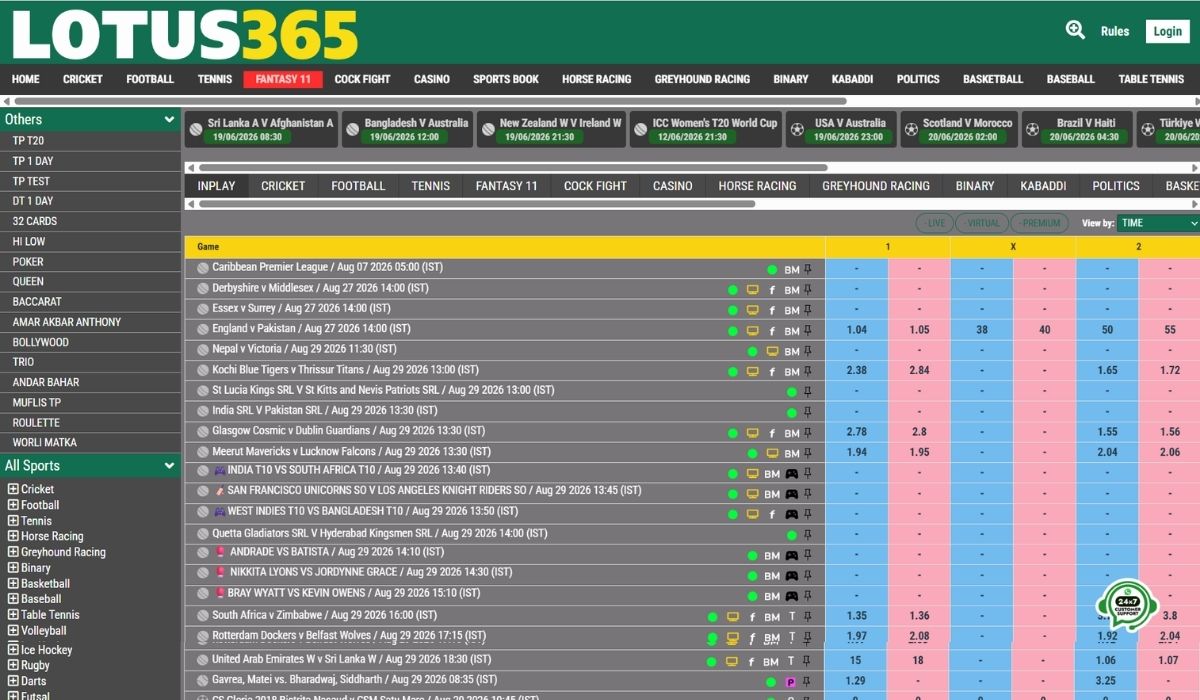
Task: Expand the Cricket tree node
Action: [13, 489]
